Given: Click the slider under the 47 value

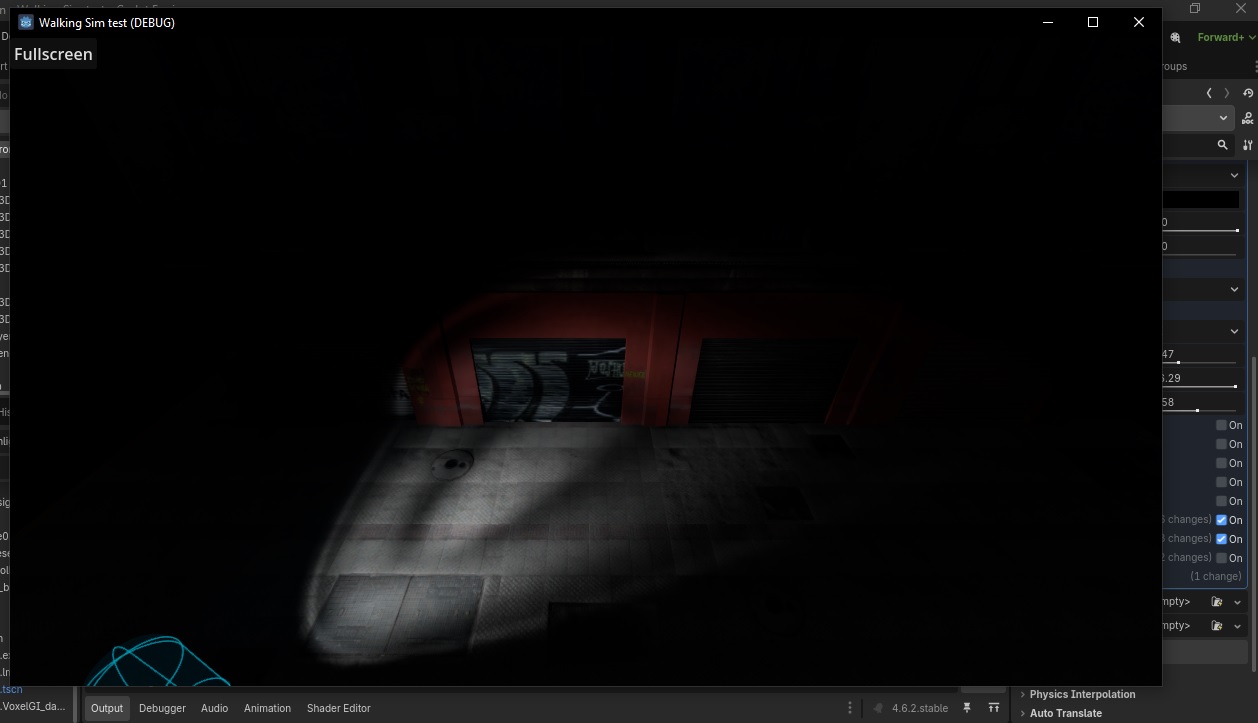Looking at the screenshot, I should 1200,362.
